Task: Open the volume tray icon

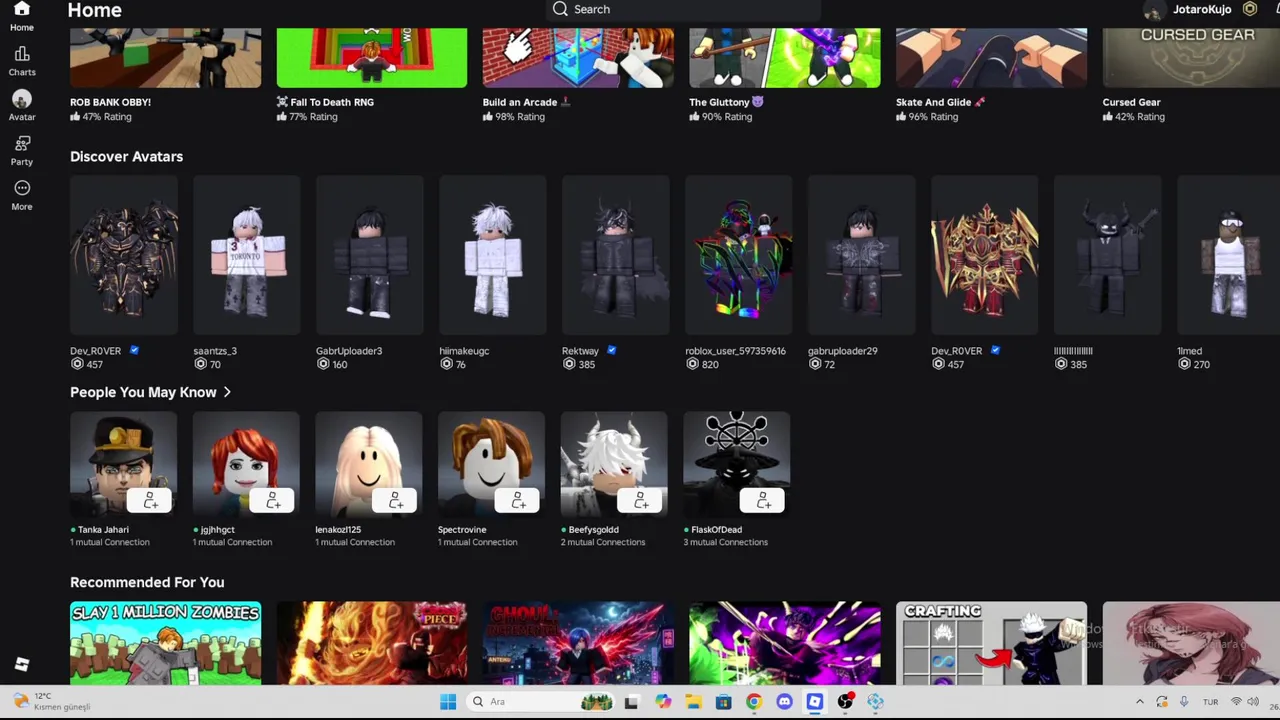Action: coord(1254,702)
